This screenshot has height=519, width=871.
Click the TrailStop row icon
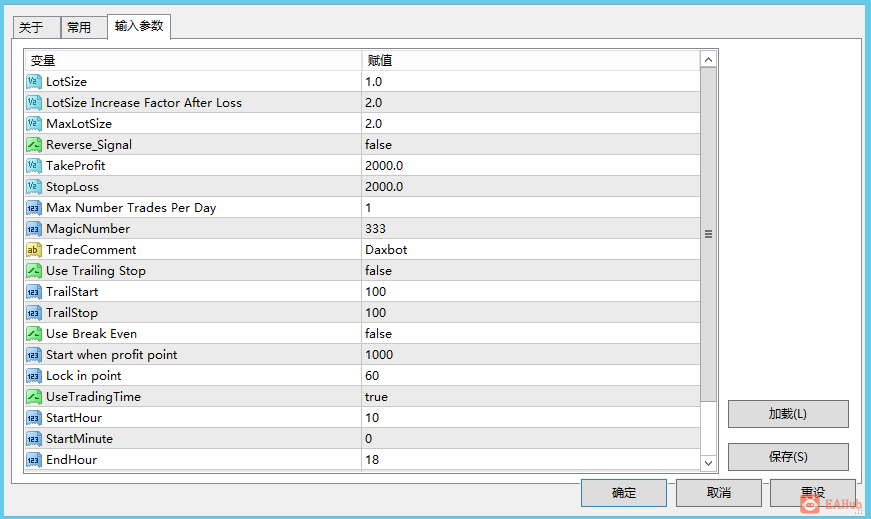coord(34,313)
